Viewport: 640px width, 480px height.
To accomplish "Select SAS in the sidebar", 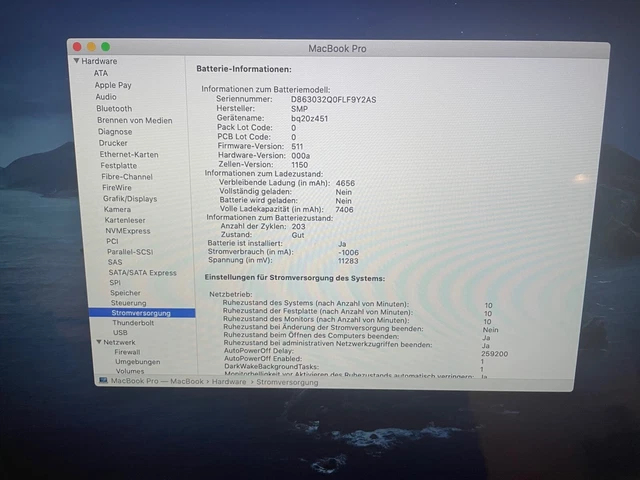I will [x=115, y=262].
